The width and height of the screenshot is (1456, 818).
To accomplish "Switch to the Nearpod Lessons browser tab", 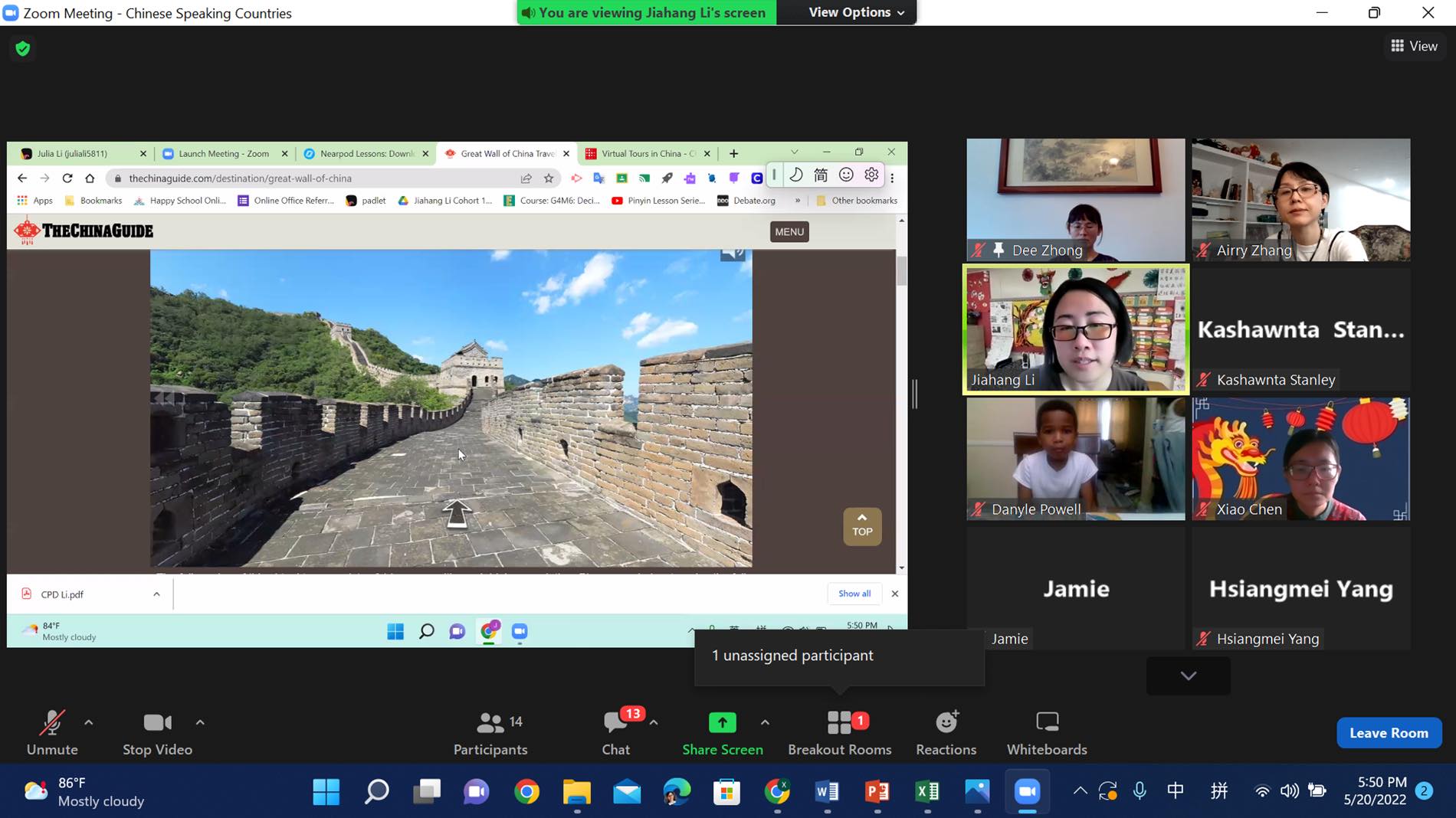I will (x=367, y=153).
